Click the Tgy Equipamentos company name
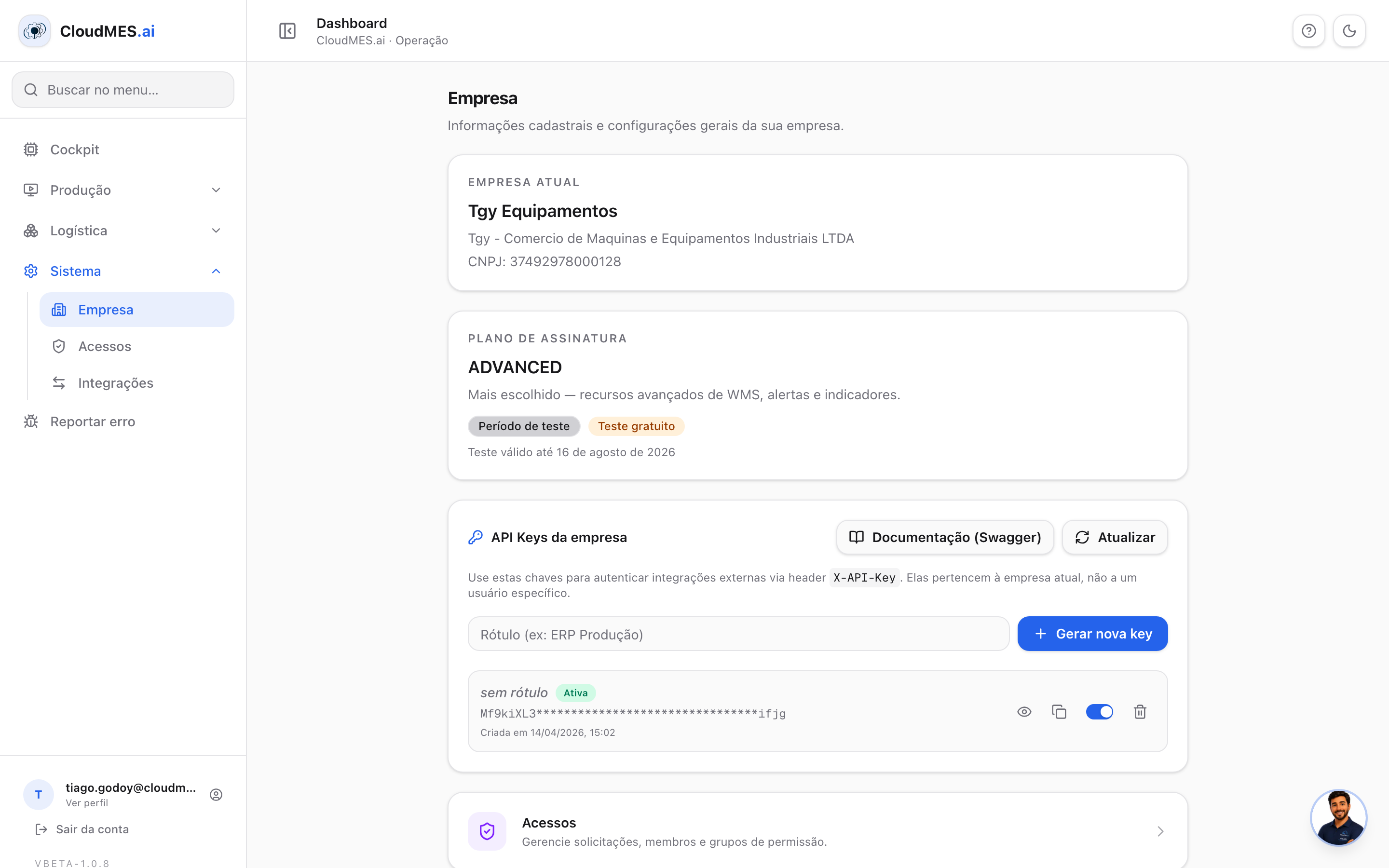 pos(543,211)
